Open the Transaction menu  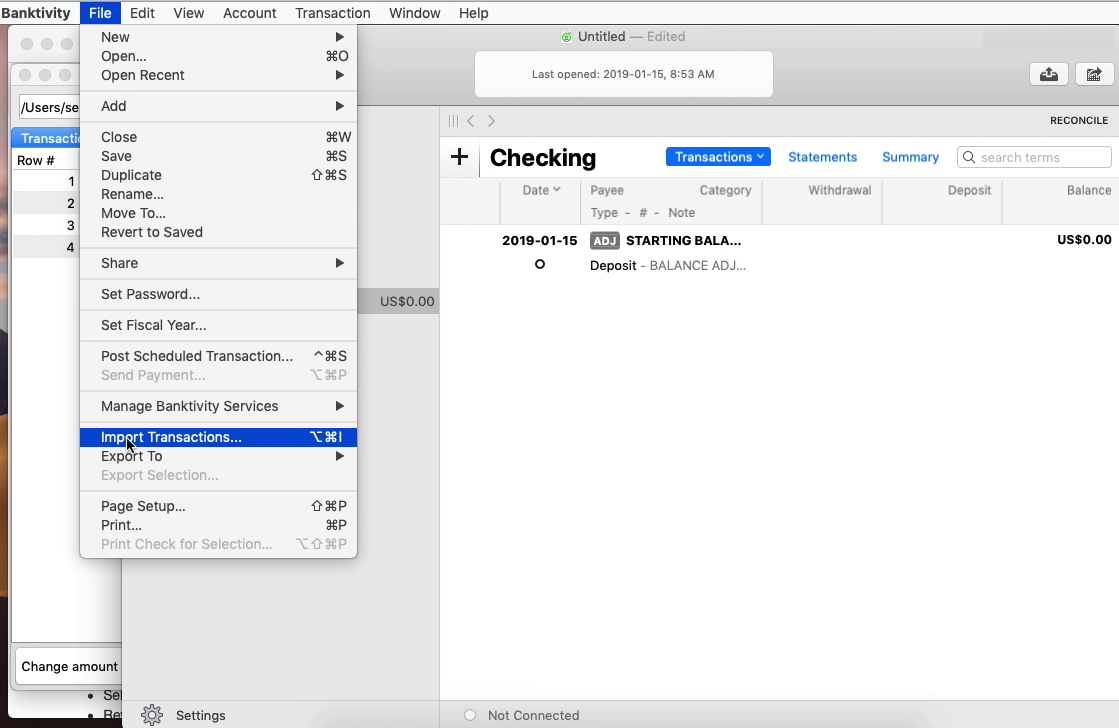(x=333, y=13)
